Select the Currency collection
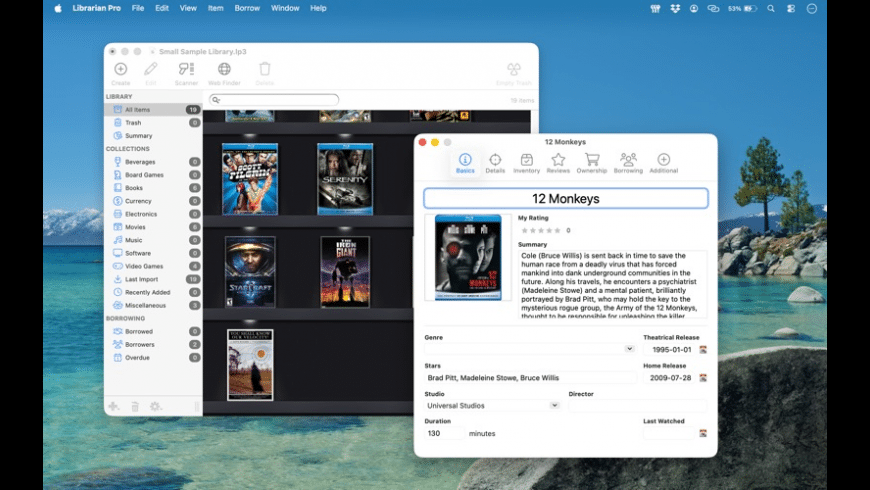This screenshot has height=490, width=870. [153, 201]
